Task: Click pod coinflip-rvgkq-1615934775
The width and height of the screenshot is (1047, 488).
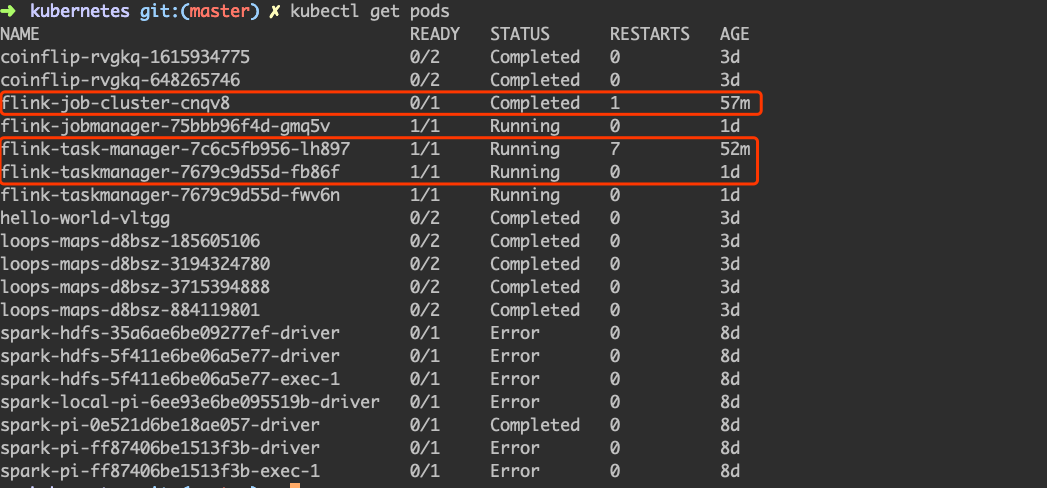Action: point(125,57)
